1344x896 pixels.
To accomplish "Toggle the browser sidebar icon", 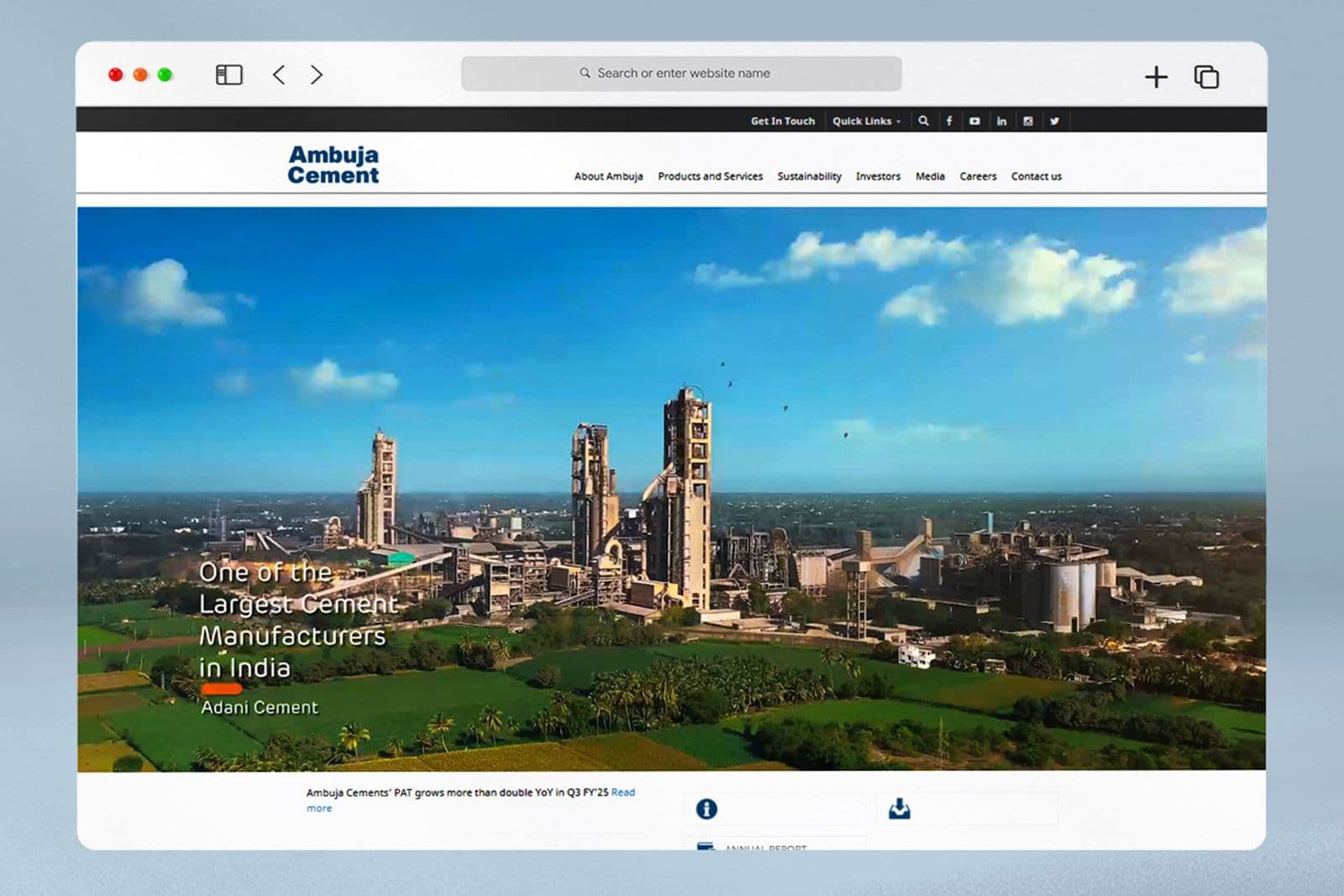I will click(229, 75).
